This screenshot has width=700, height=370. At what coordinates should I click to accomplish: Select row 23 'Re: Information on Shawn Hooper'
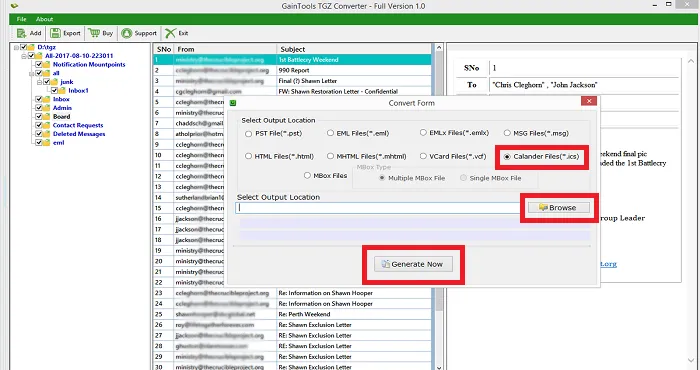coord(292,293)
